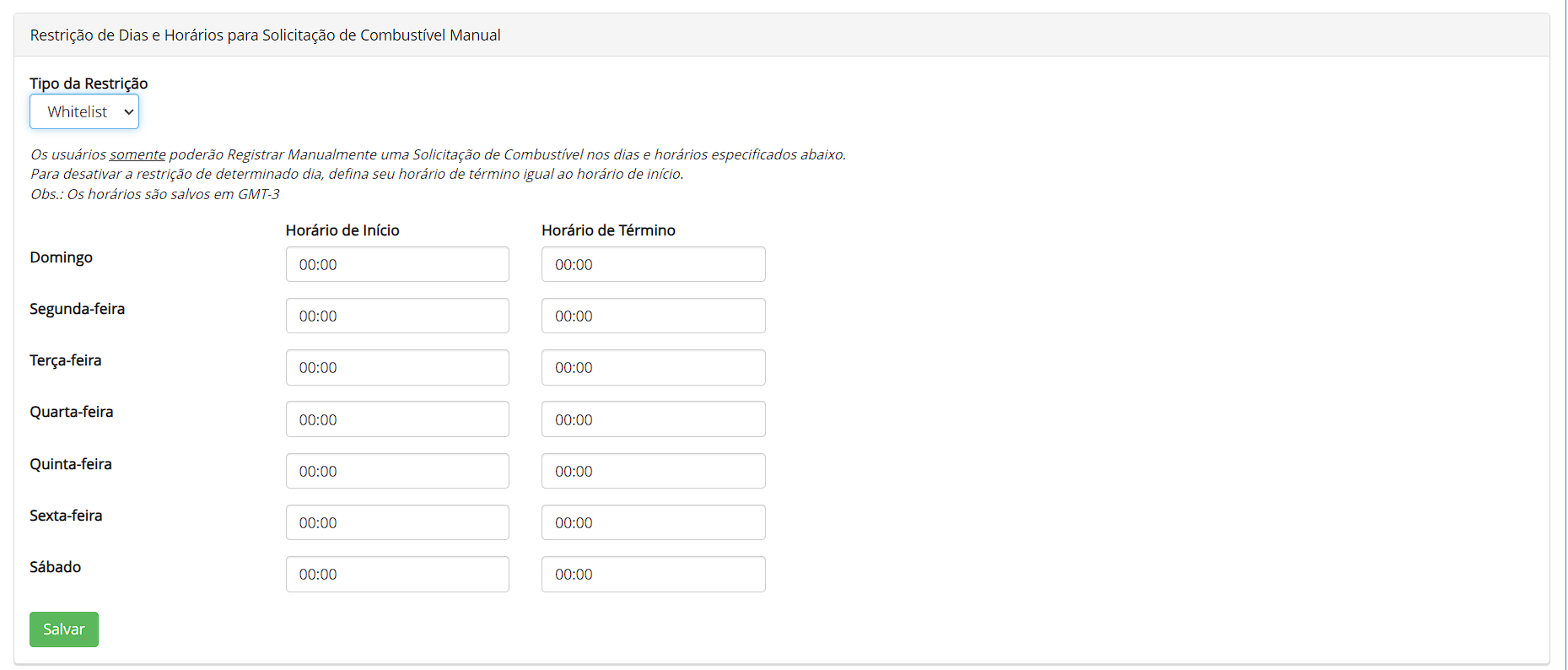Screen dimensions: 1568x670
Task: Click Domingo start time field
Action: pos(397,264)
